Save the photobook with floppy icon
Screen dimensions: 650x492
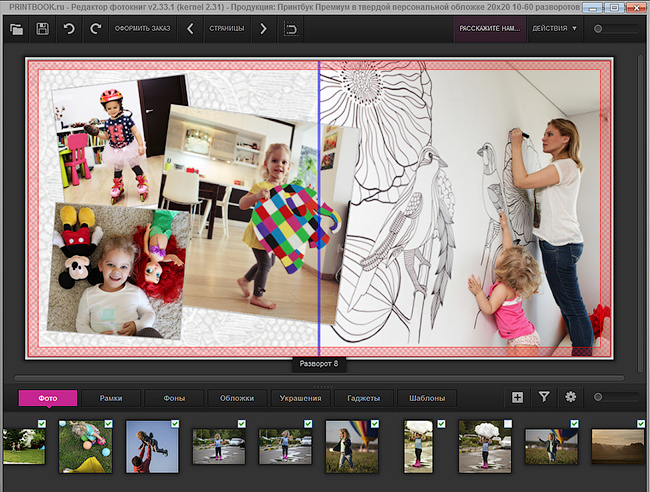[42, 29]
